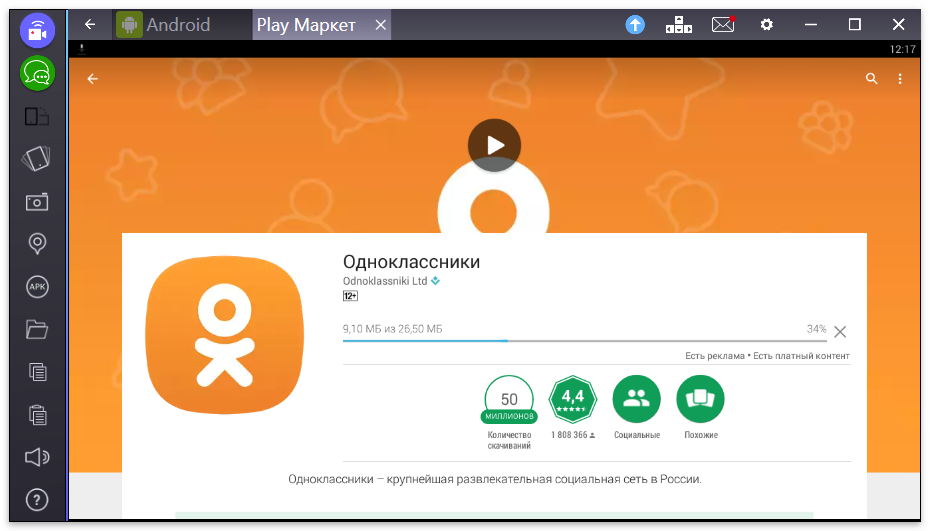
Task: Minimize the BlueStacks window
Action: click(811, 24)
